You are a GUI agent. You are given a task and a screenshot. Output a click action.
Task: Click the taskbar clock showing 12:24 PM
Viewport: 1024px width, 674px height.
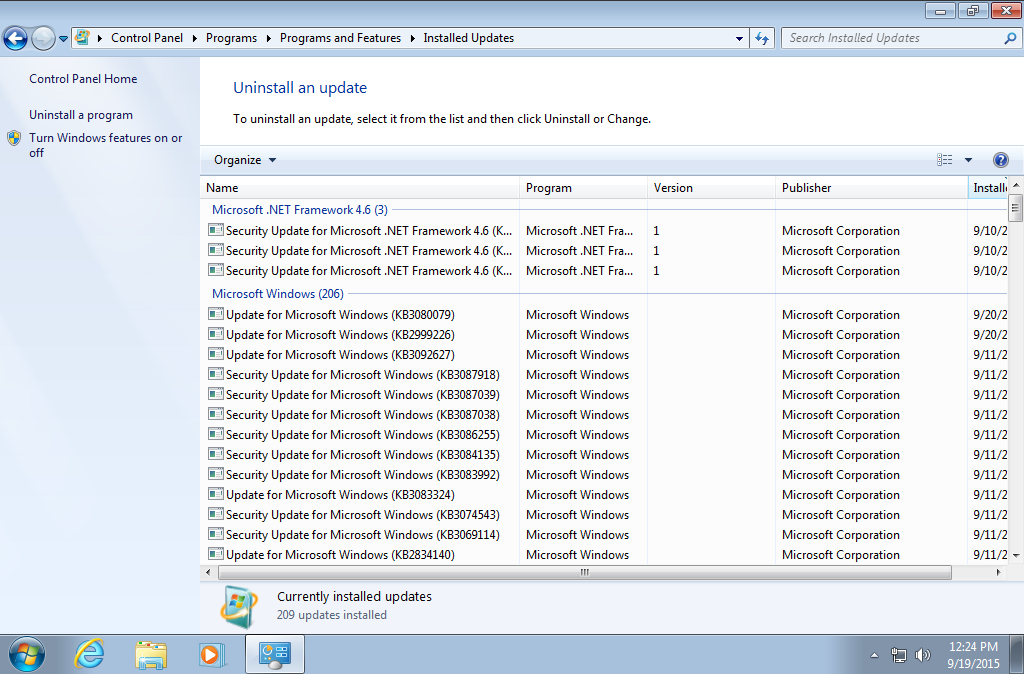(x=973, y=655)
